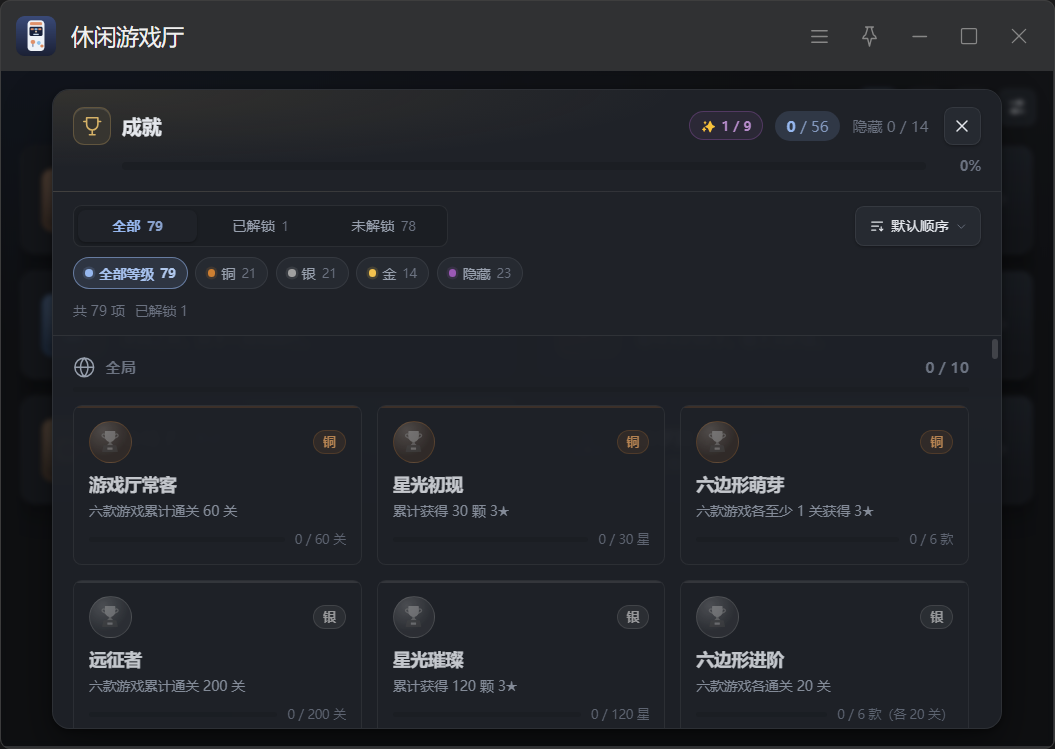Open the 六边形萌芽 achievement title
This screenshot has width=1055, height=749.
[x=740, y=485]
